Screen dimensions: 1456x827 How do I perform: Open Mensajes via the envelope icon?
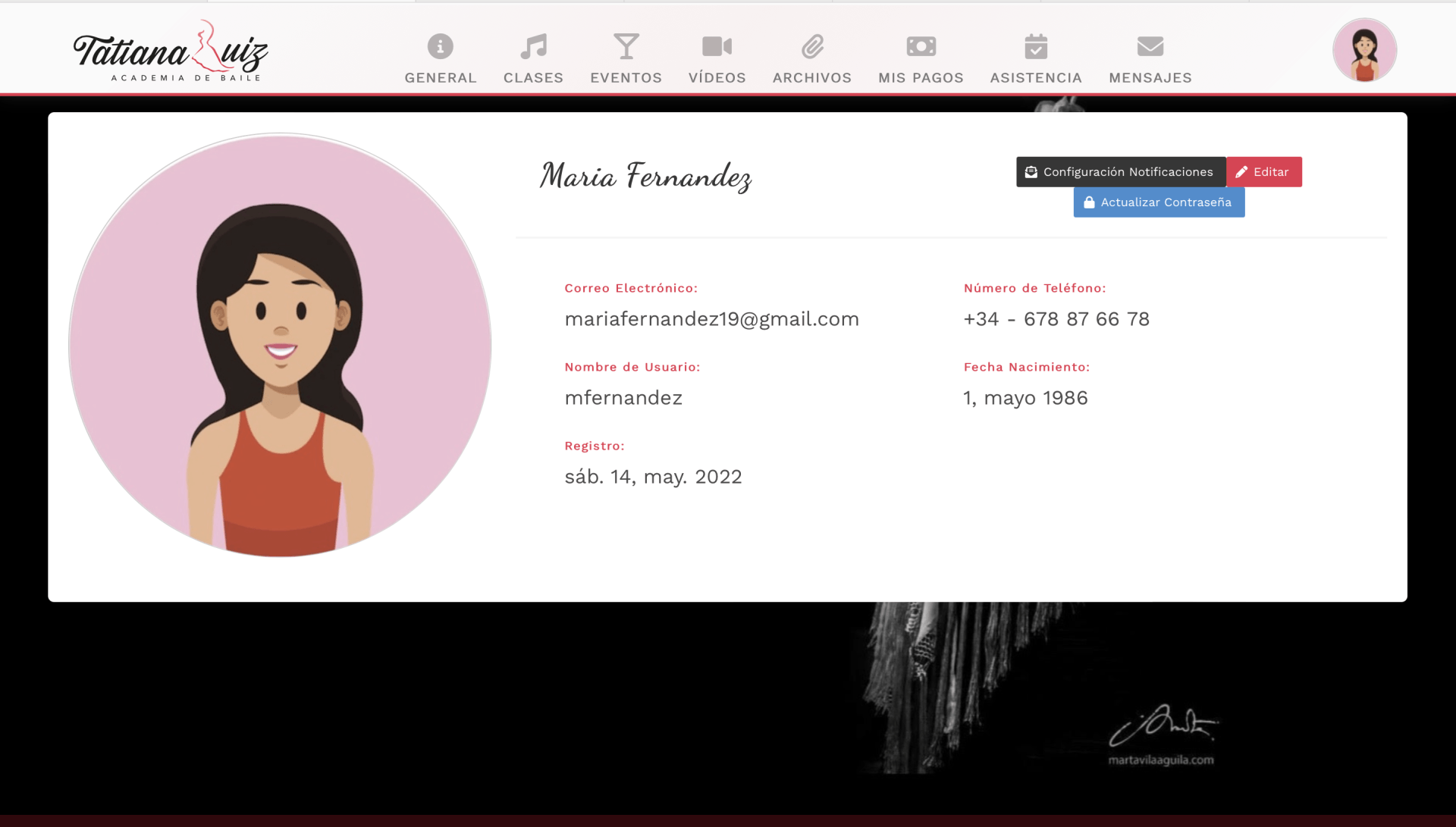(1150, 46)
